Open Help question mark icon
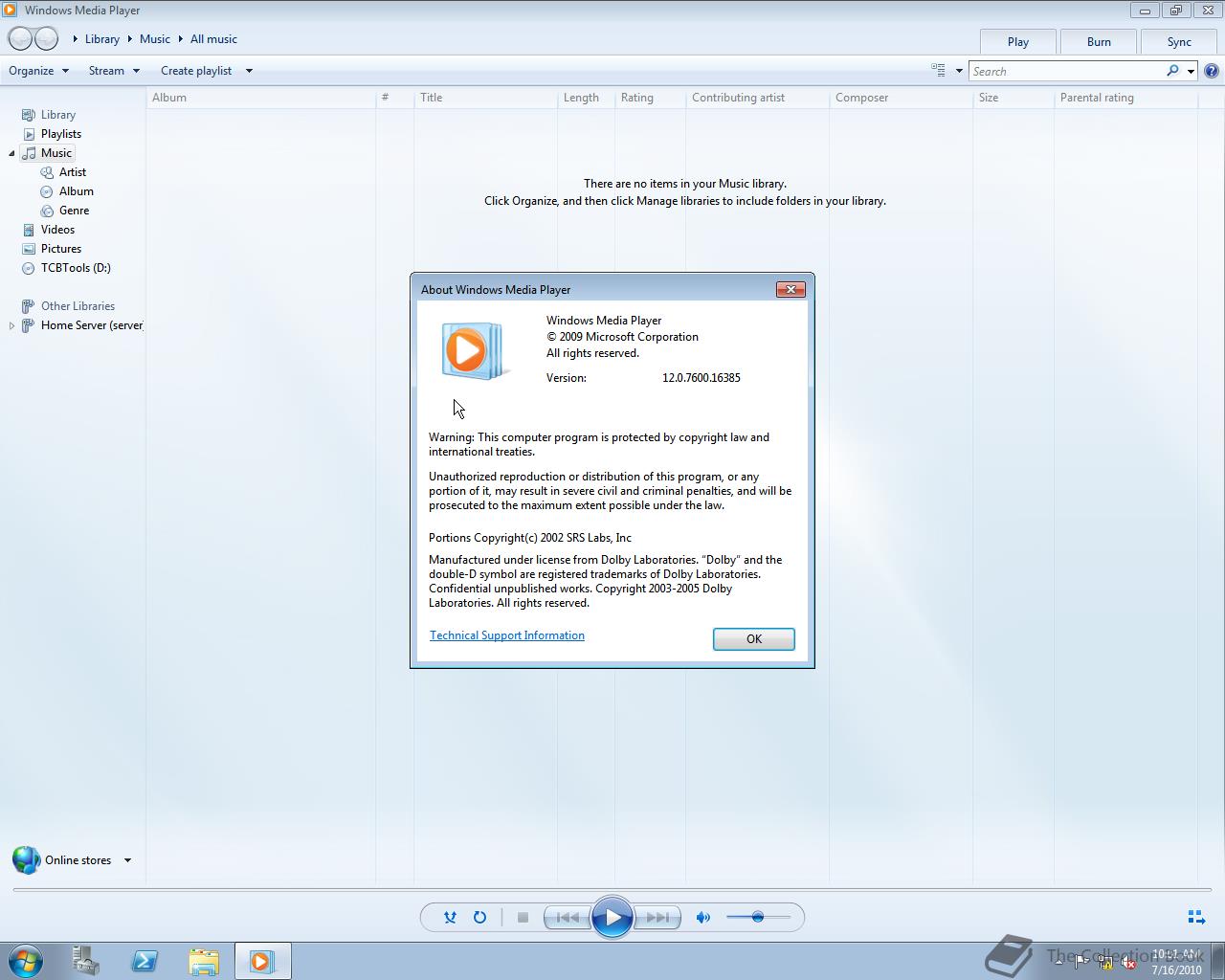This screenshot has width=1225, height=980. (x=1212, y=71)
